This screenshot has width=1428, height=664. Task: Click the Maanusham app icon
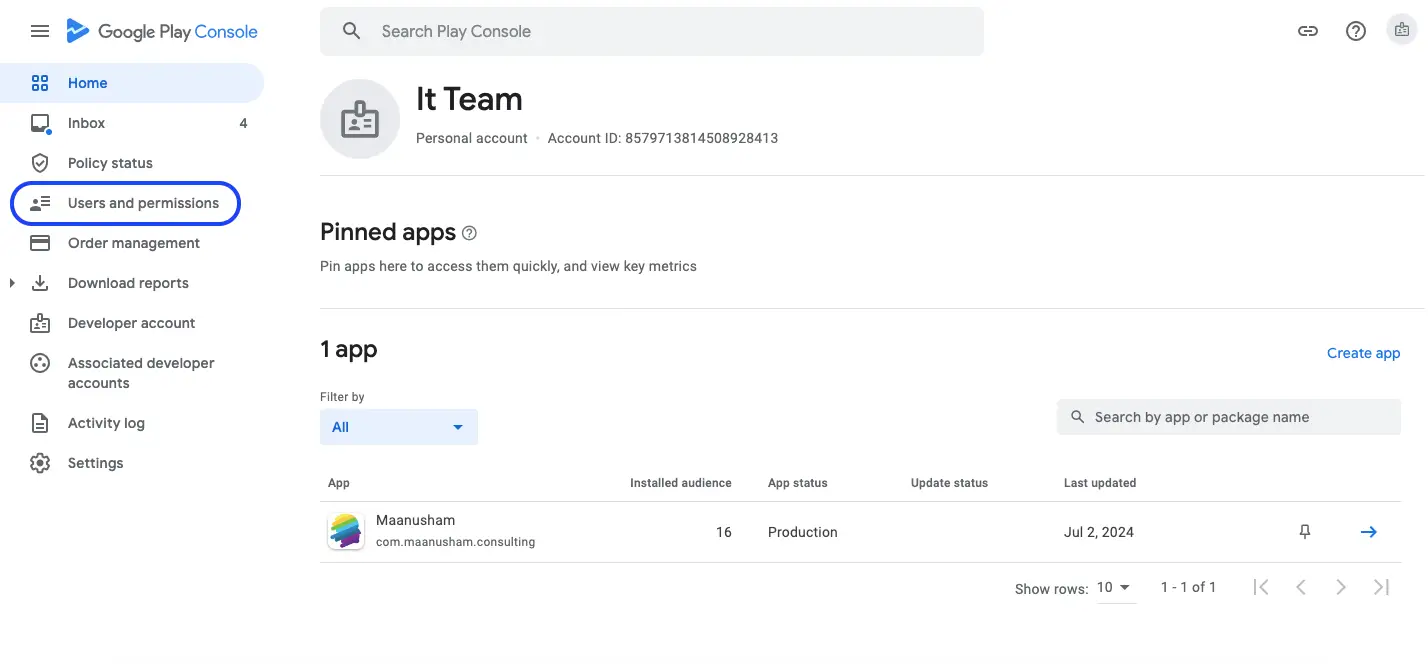(346, 531)
